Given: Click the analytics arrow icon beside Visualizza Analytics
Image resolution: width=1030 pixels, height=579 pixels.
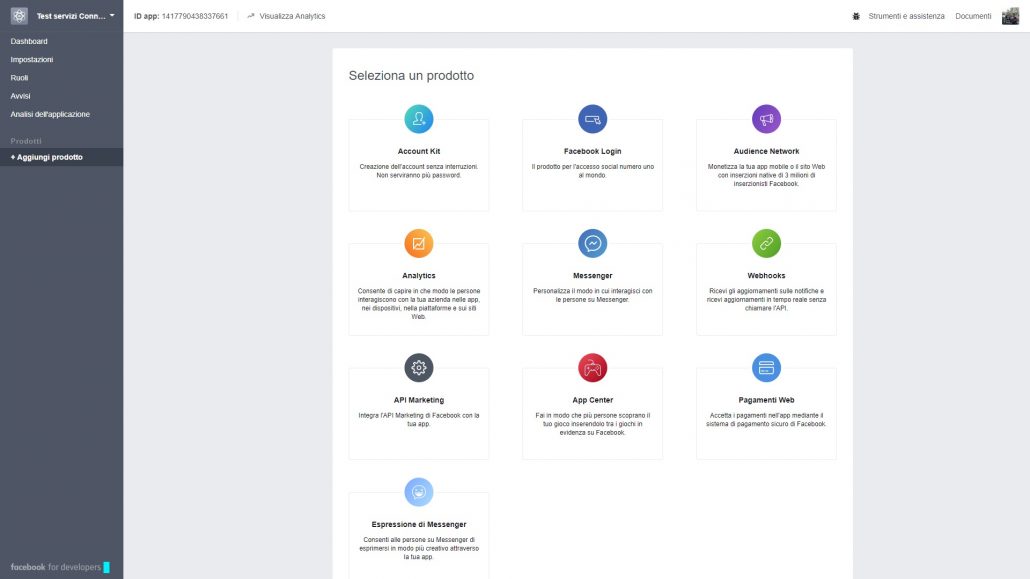Looking at the screenshot, I should tap(250, 16).
